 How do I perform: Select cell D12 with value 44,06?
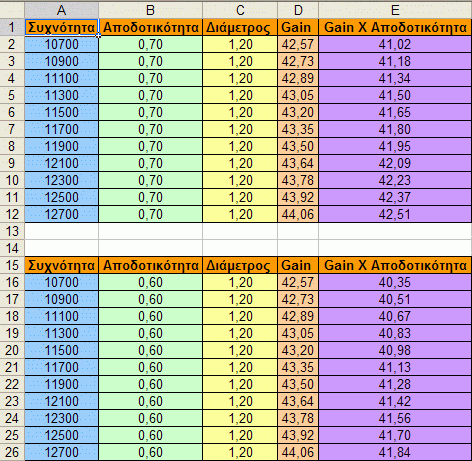click(298, 214)
